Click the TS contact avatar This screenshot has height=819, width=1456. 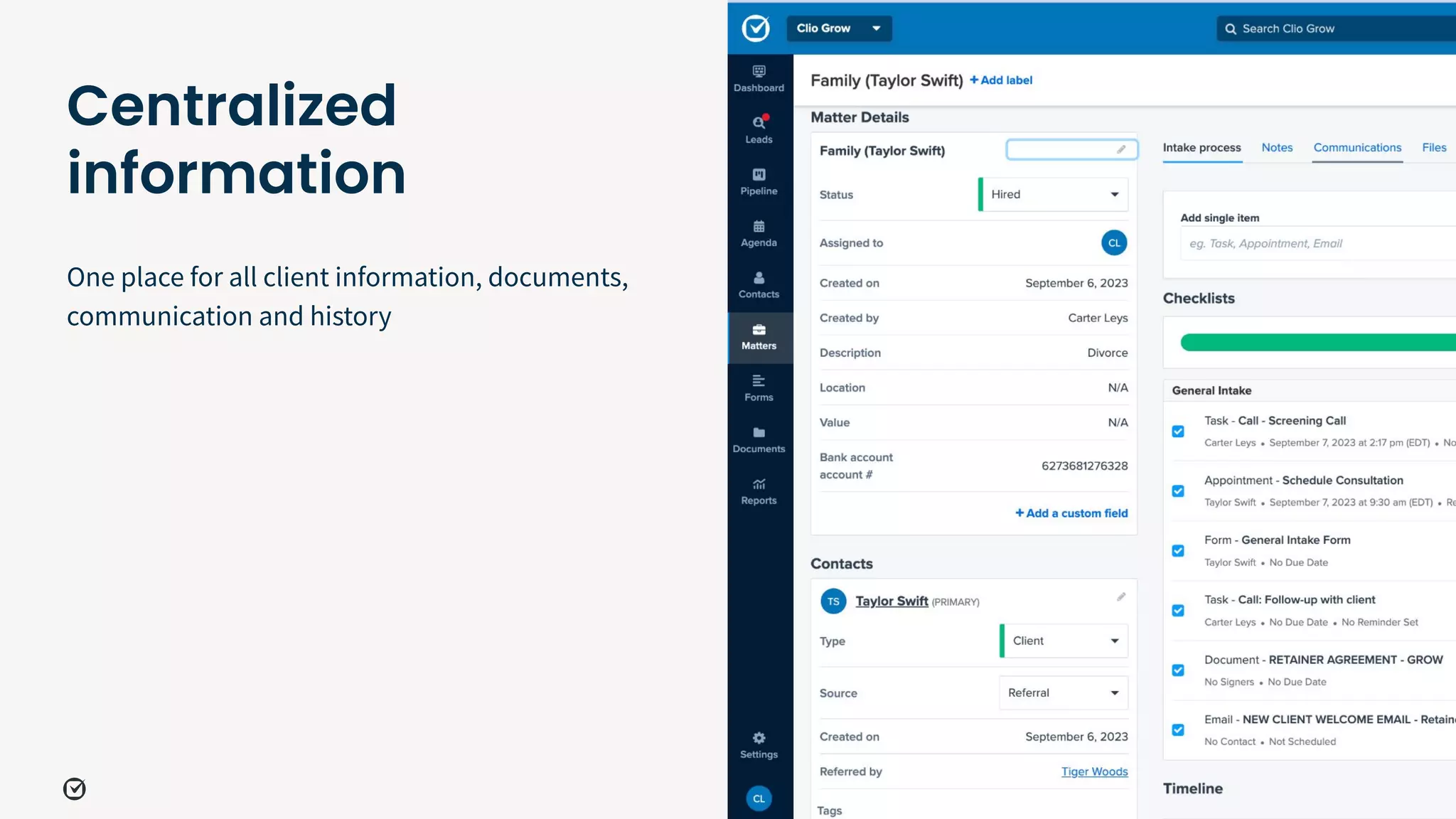(x=833, y=601)
